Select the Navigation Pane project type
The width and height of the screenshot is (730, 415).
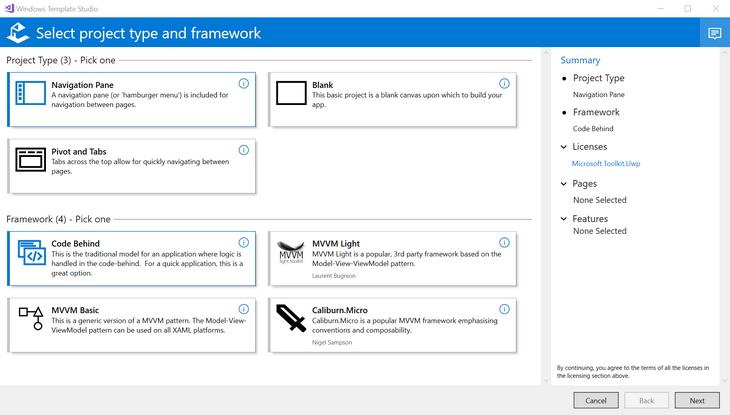click(x=132, y=99)
